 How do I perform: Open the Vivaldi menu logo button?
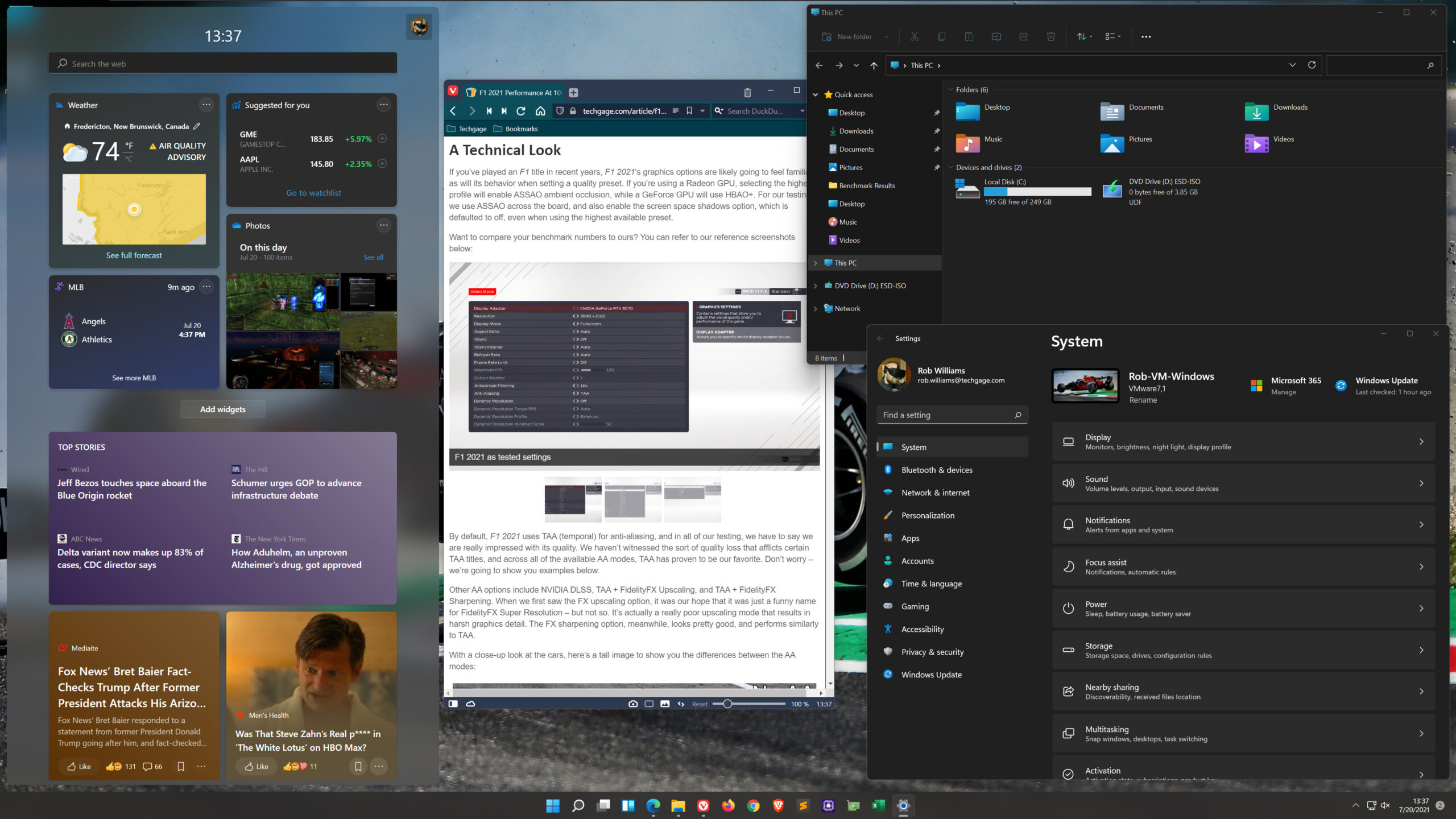click(453, 91)
